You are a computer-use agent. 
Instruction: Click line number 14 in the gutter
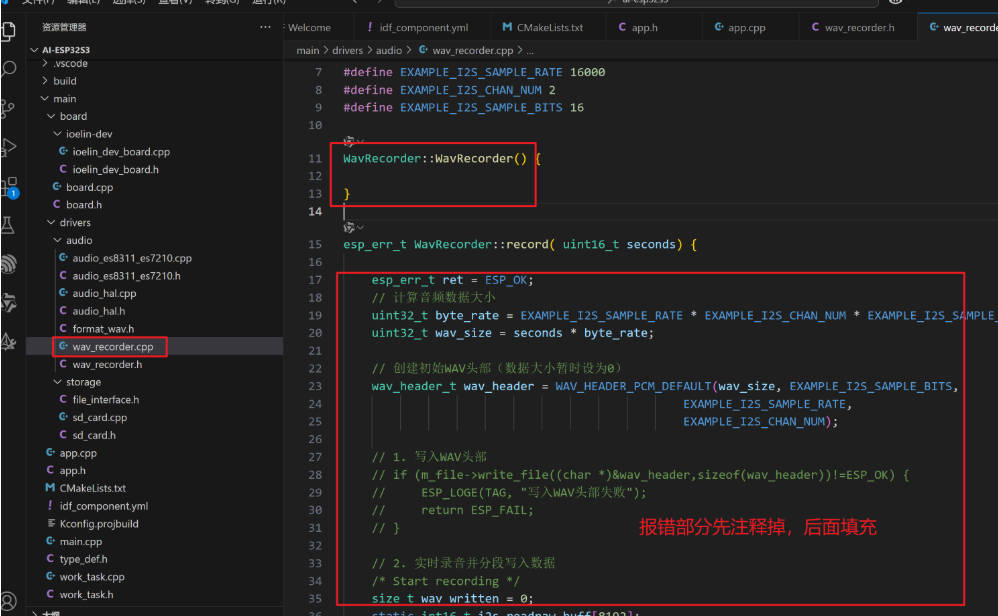coord(315,211)
